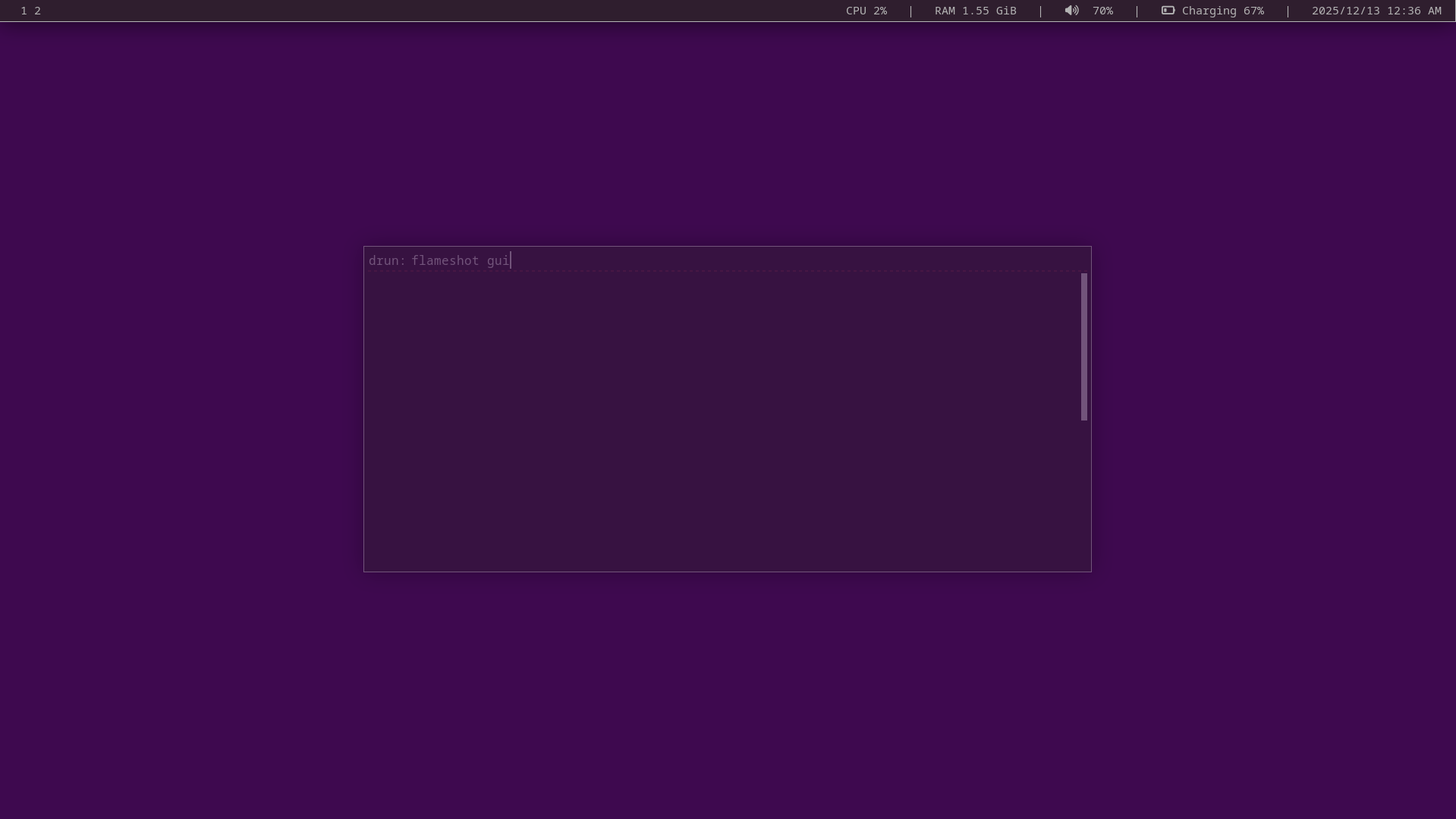
Task: Click the dotted divider under the launcher input
Action: [x=721, y=271]
